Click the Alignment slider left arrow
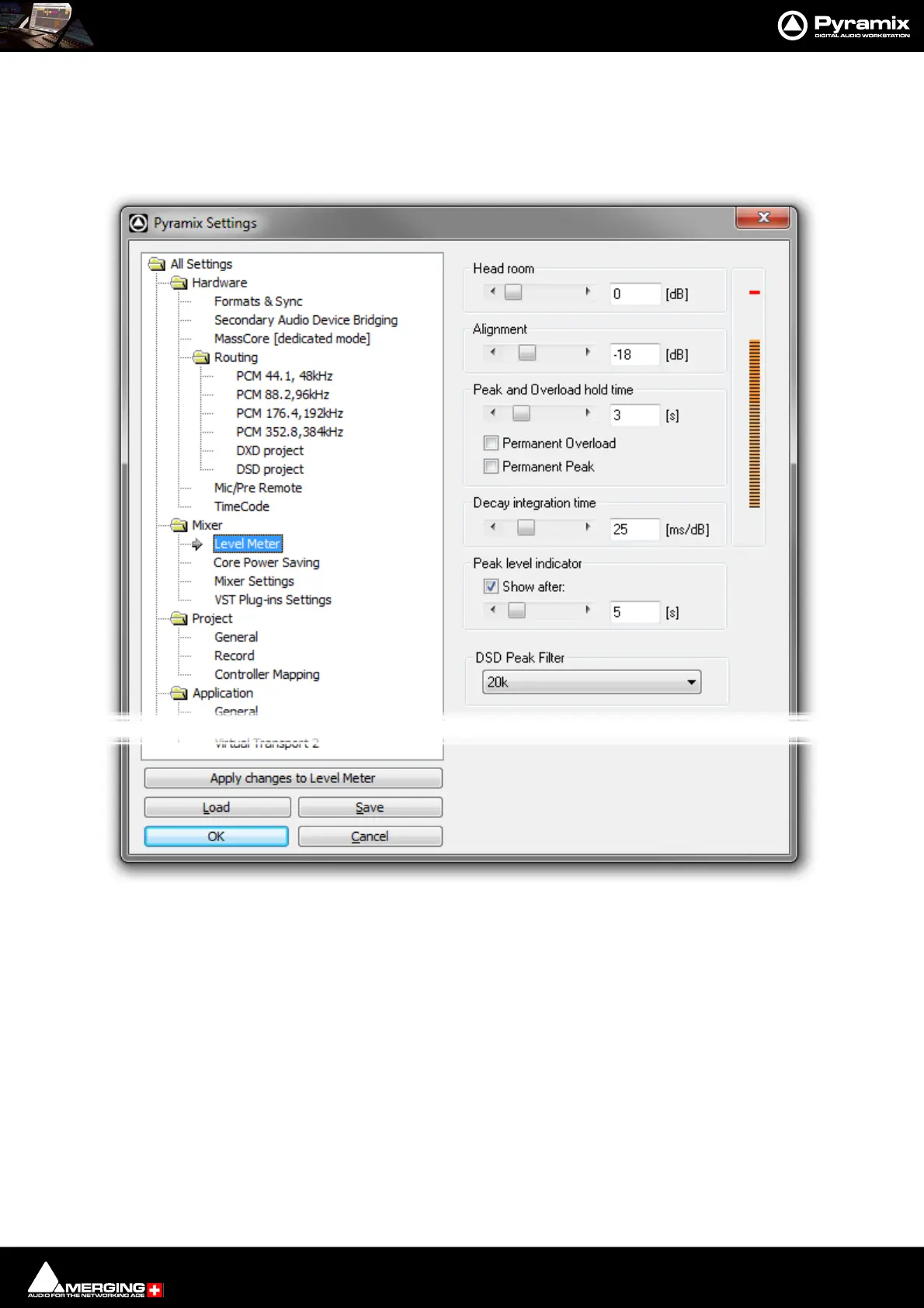The width and height of the screenshot is (924, 1308). pyautogui.click(x=492, y=352)
